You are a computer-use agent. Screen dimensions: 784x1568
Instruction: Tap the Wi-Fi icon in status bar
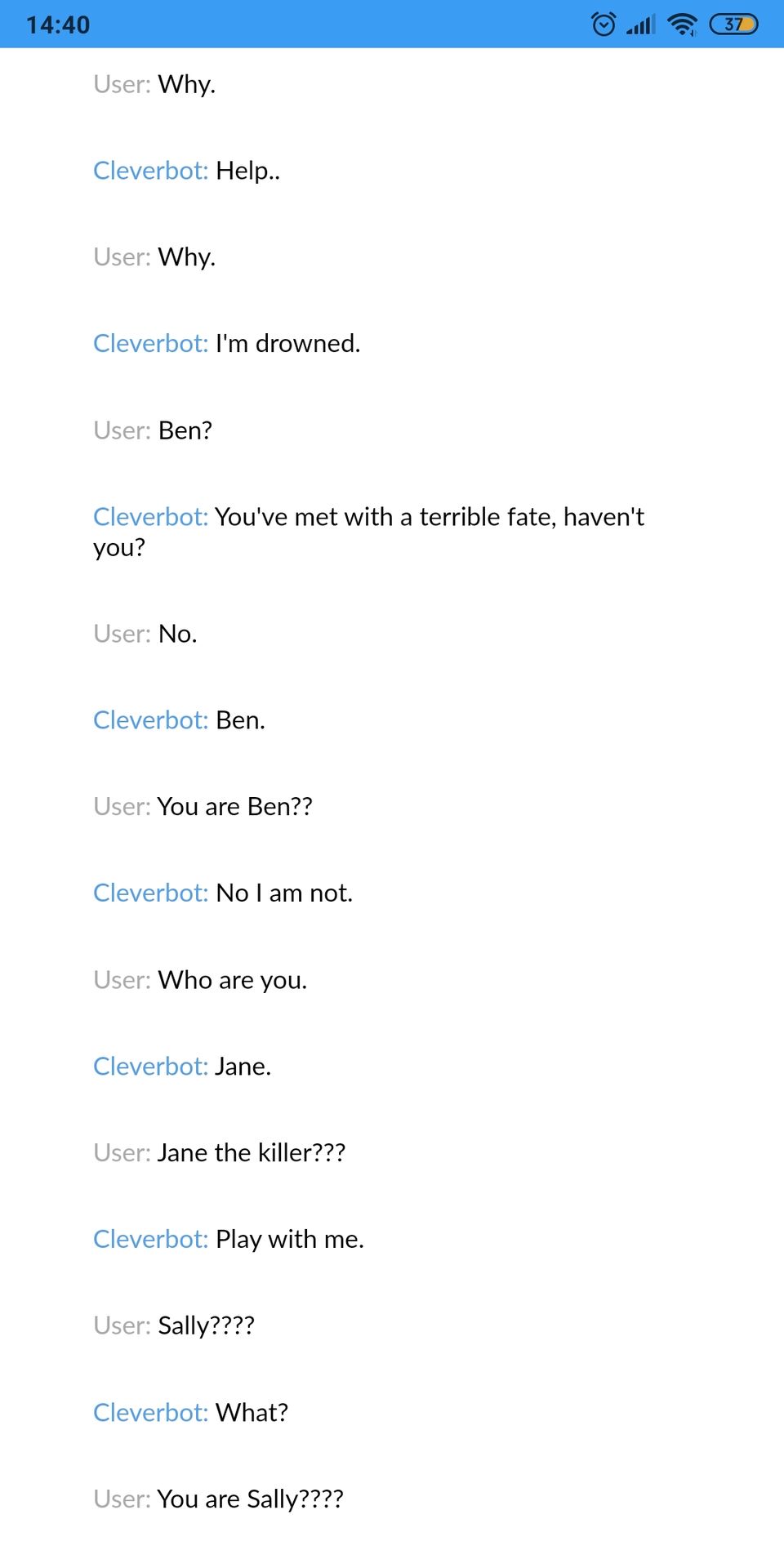[682, 24]
